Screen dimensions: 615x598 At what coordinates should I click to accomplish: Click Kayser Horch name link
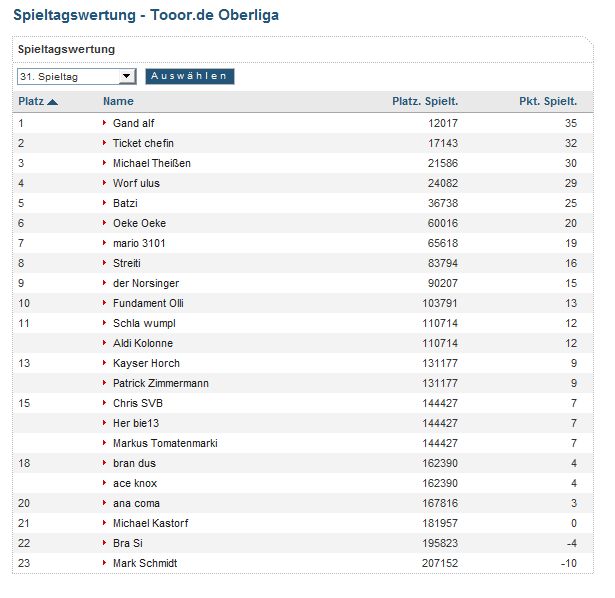[146, 363]
